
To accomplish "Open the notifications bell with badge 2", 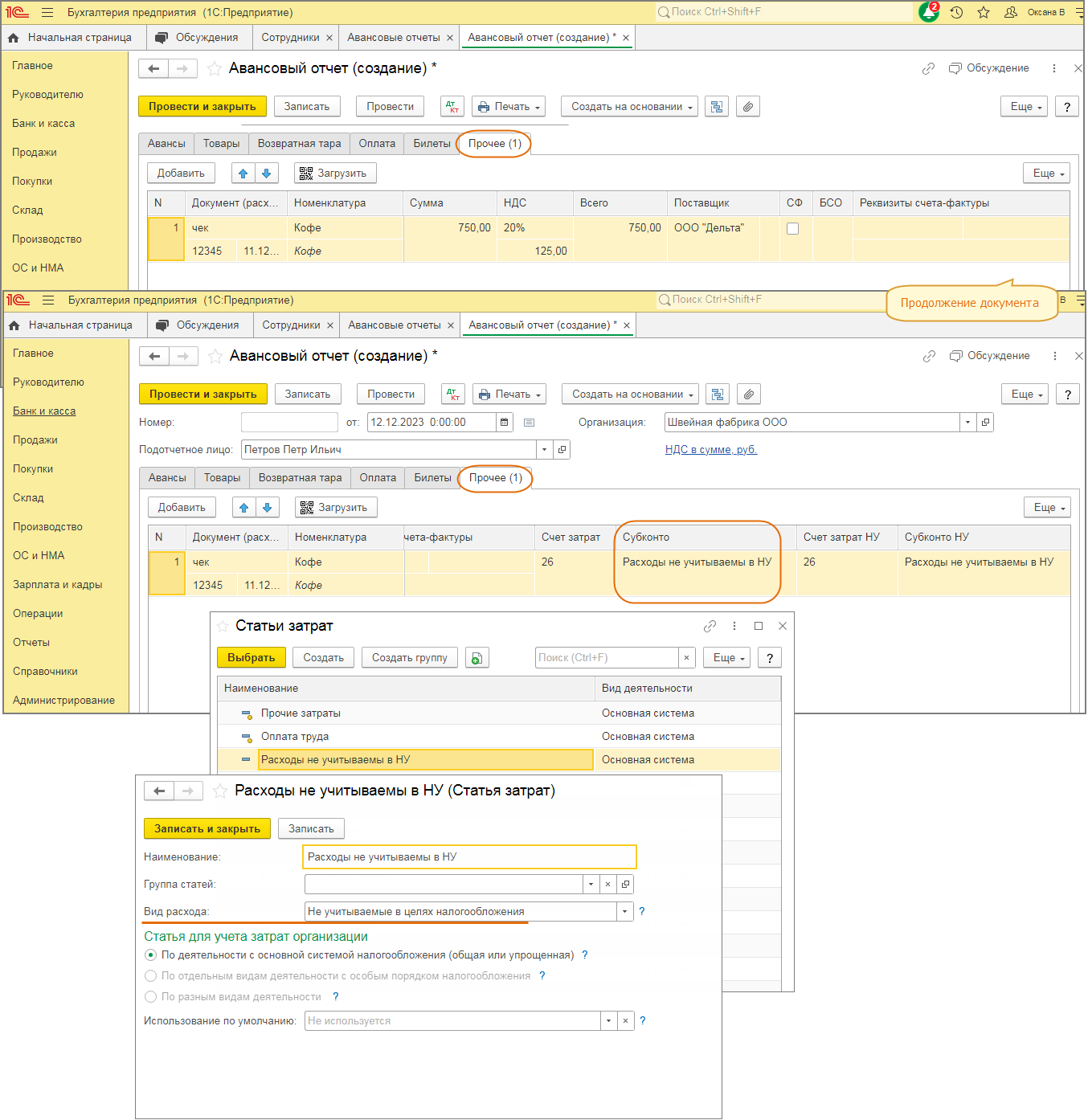I will (929, 12).
